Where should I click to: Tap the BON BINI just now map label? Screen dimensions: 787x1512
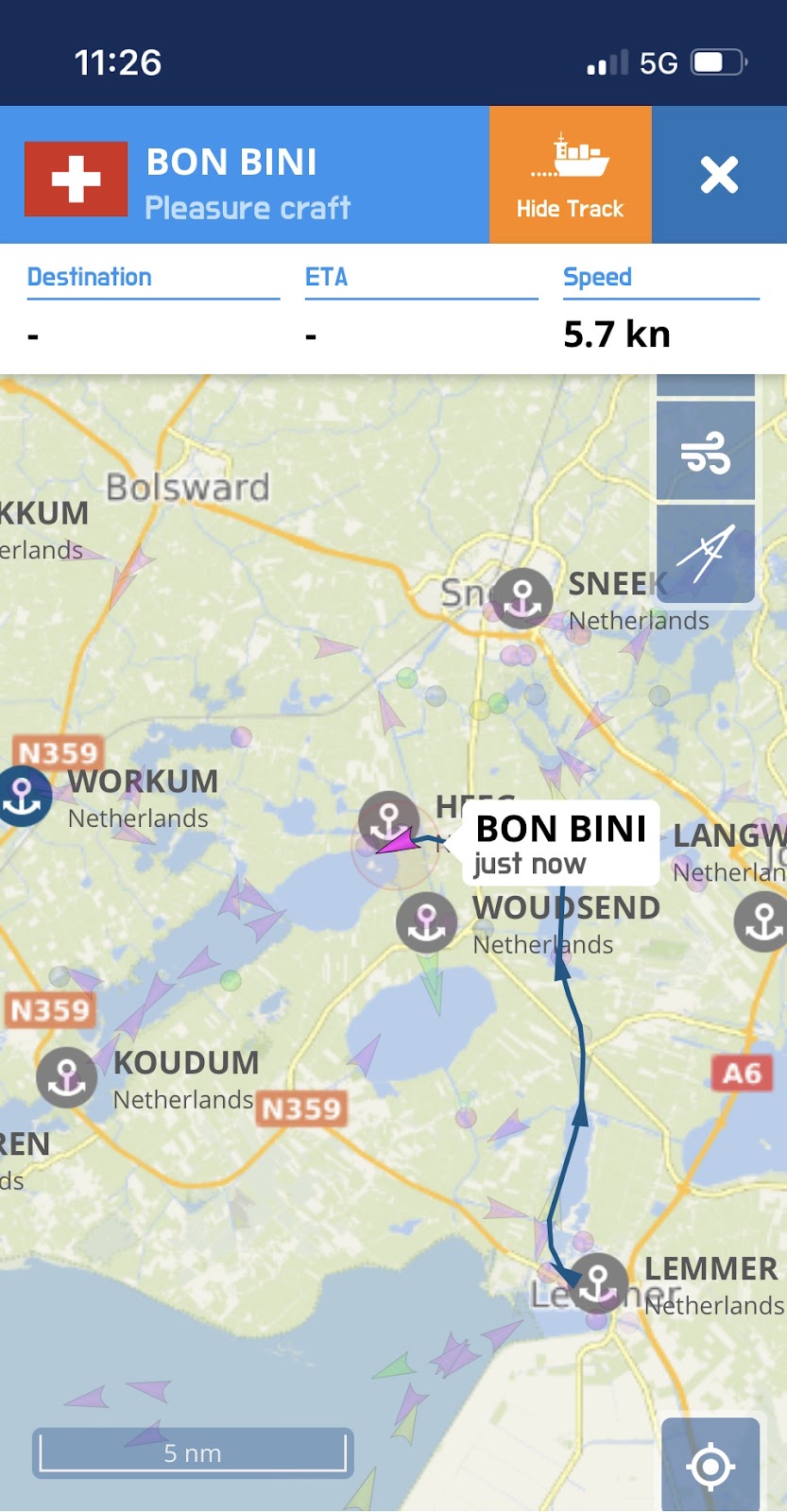(x=560, y=844)
